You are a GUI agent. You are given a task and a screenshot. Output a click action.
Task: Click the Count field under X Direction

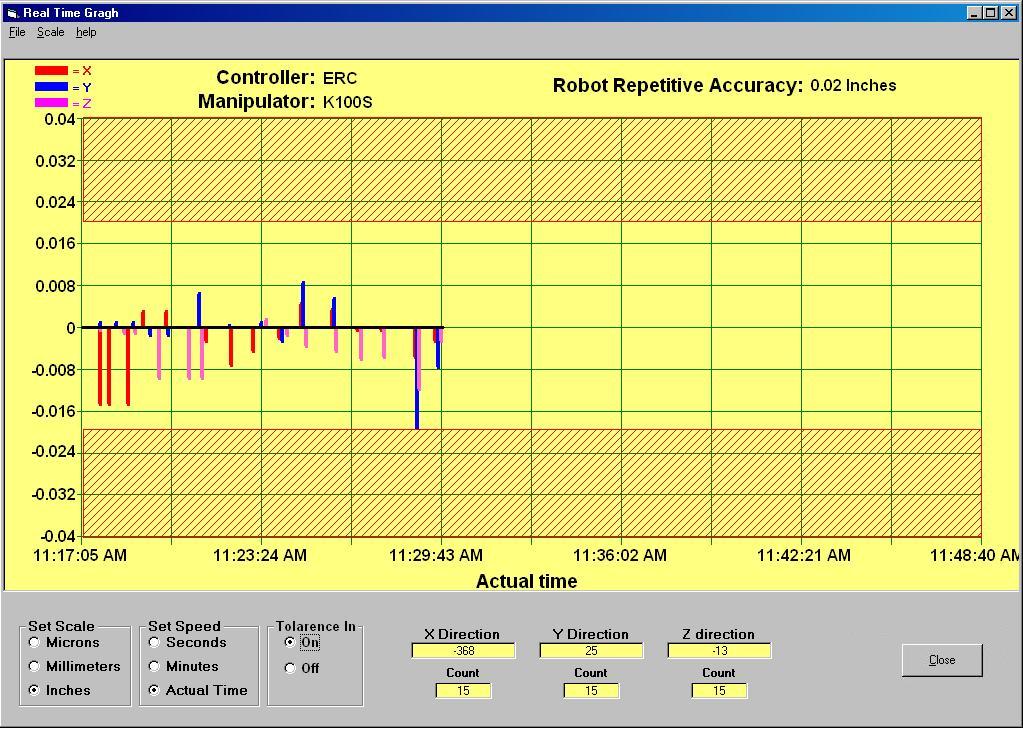[463, 691]
